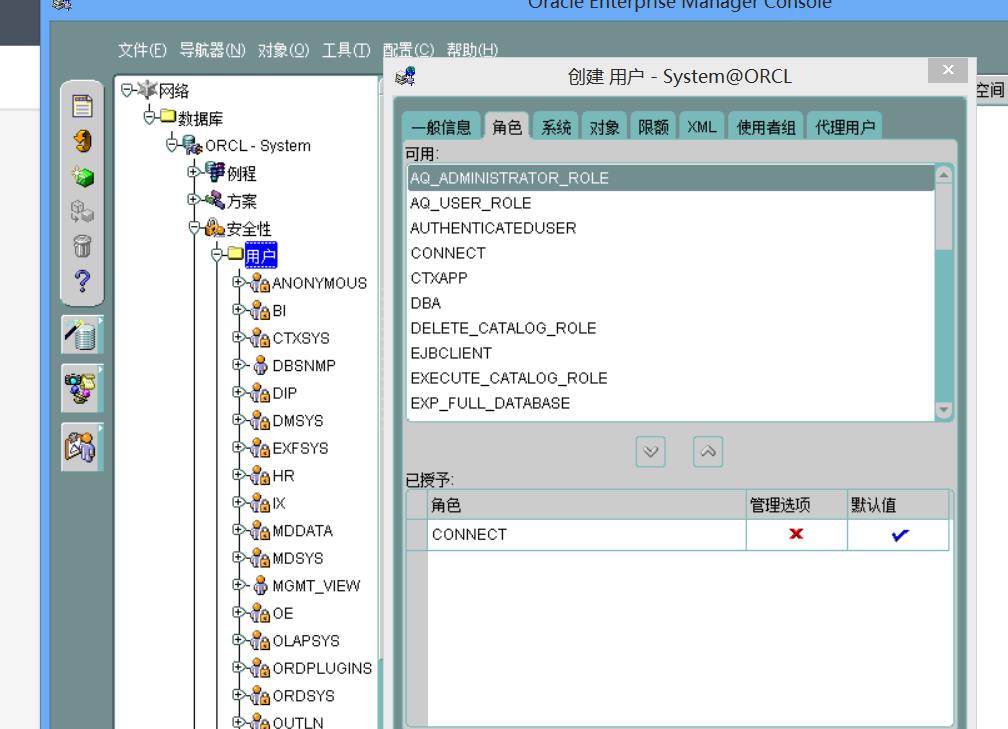Screen dimensions: 1008x729
Task: Collapse the 网络 tree node
Action: [127, 90]
